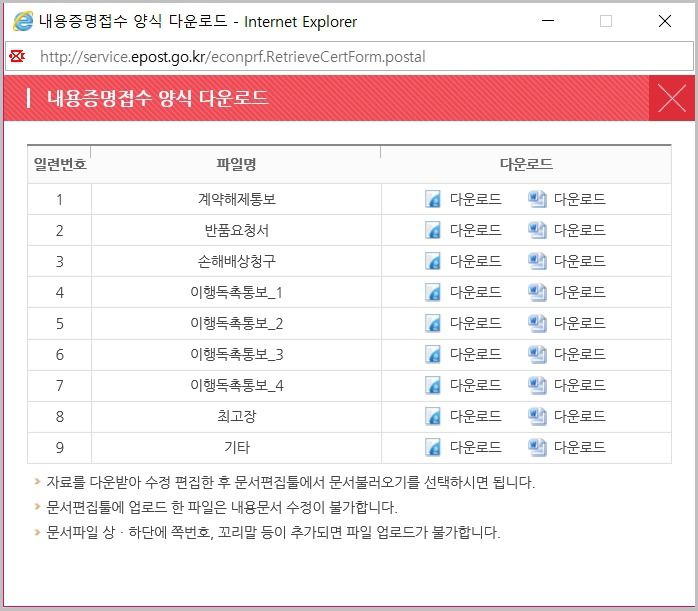Click the red site icon in address bar
The image size is (698, 611).
coord(17,56)
